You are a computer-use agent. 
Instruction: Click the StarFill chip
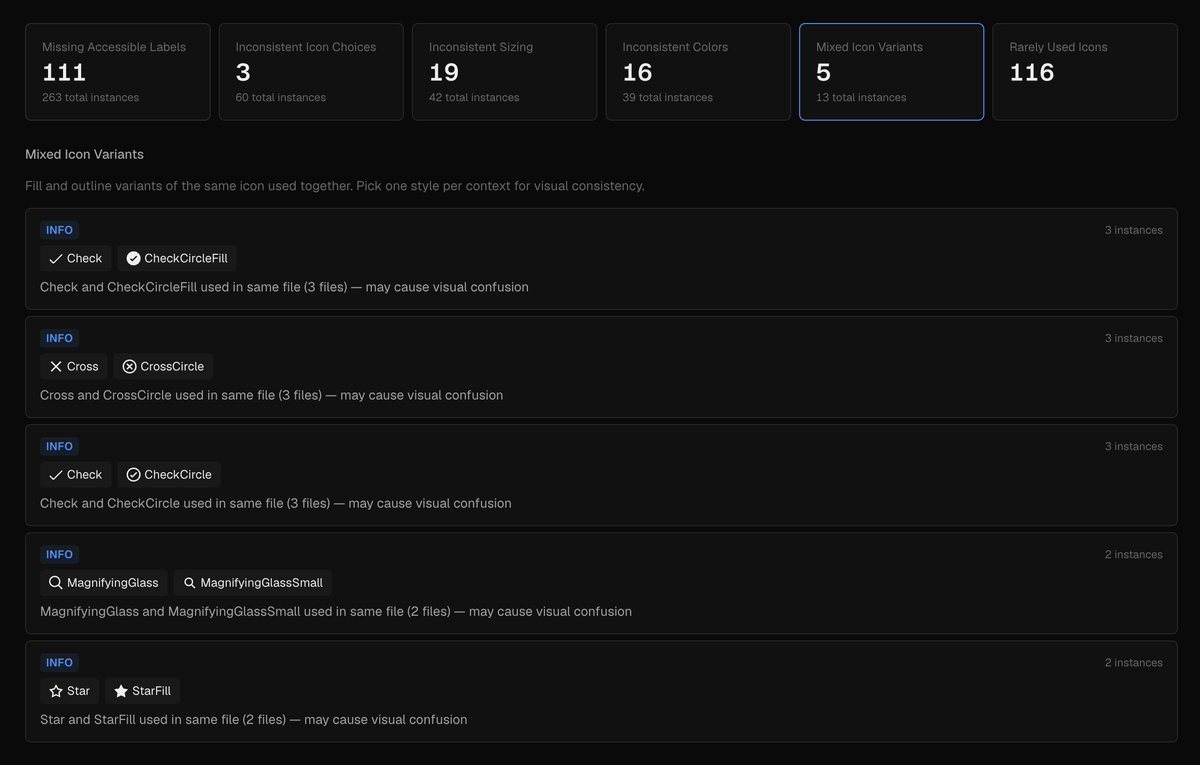pyautogui.click(x=143, y=690)
